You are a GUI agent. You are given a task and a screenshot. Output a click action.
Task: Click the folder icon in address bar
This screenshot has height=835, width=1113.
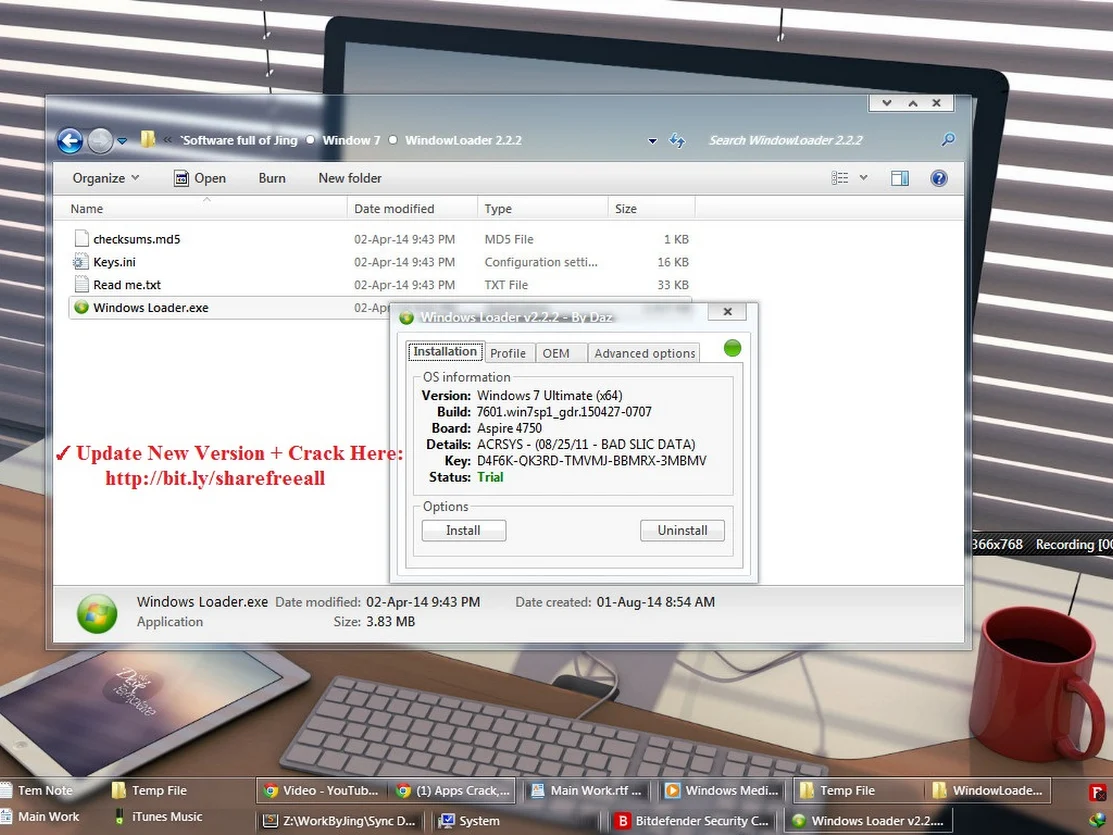pos(148,139)
